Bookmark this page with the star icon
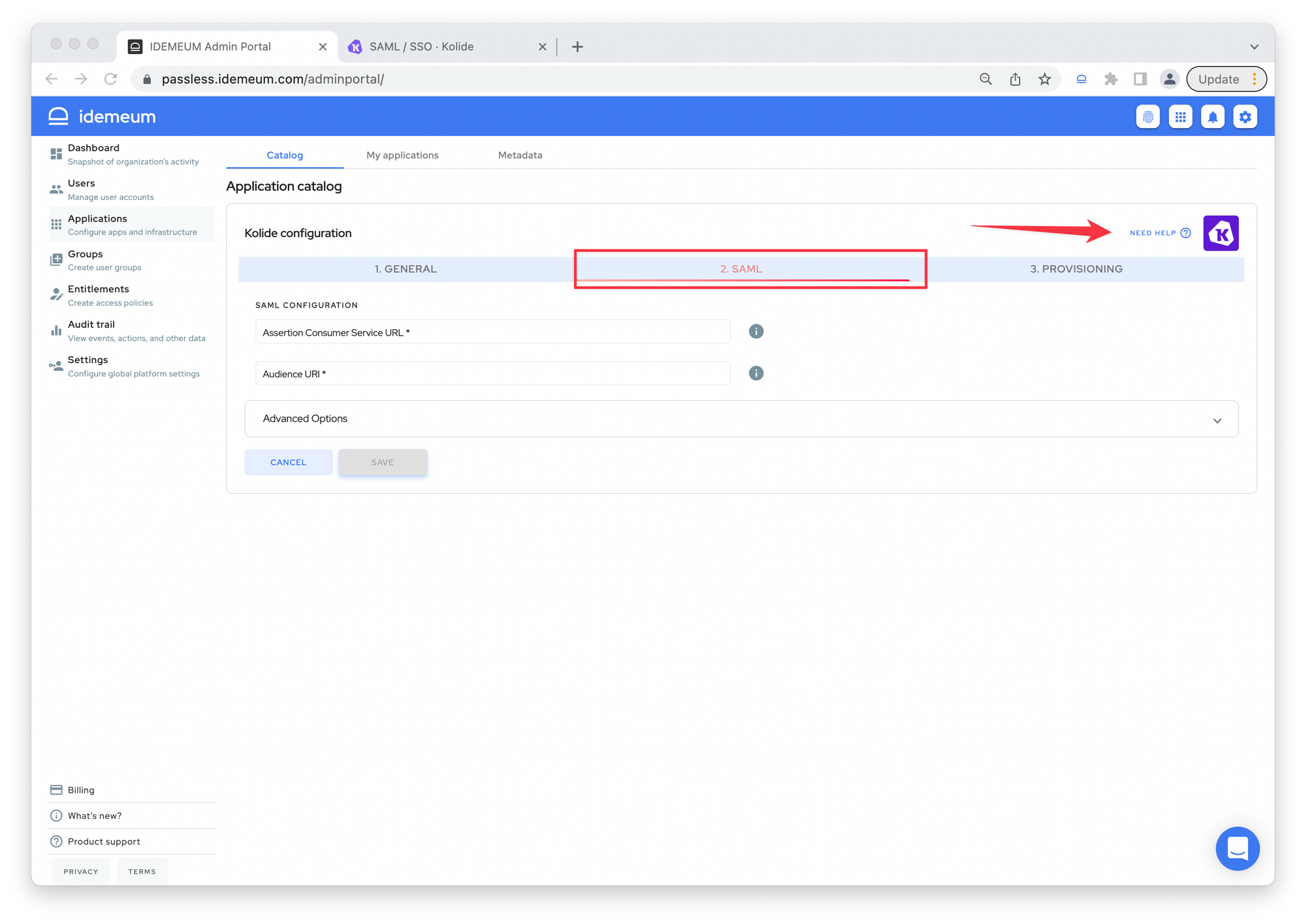Viewport: 1306px width, 924px height. 1045,79
